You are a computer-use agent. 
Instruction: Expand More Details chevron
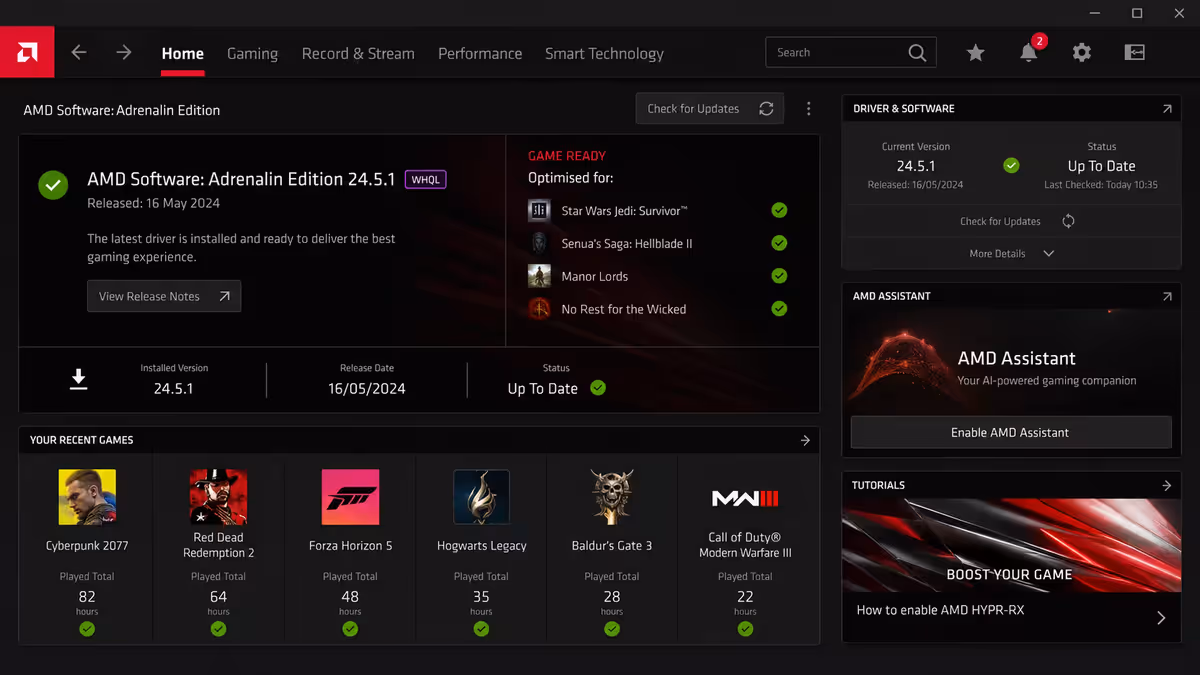click(1048, 254)
